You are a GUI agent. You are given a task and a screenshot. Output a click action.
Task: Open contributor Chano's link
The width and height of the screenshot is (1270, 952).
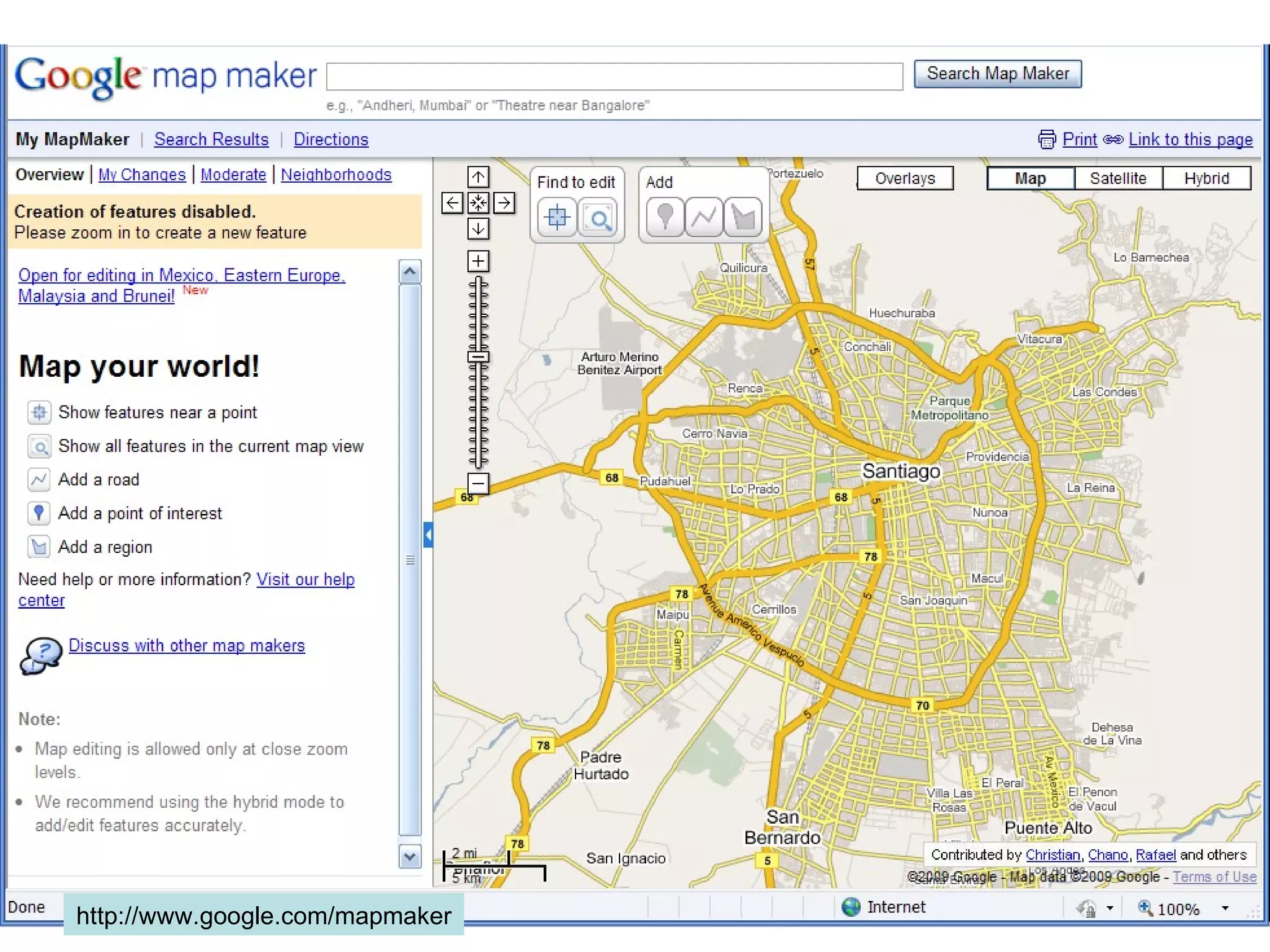pyautogui.click(x=1108, y=855)
